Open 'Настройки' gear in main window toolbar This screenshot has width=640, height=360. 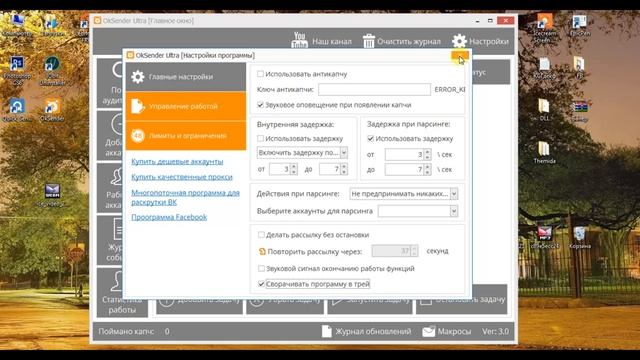point(480,41)
